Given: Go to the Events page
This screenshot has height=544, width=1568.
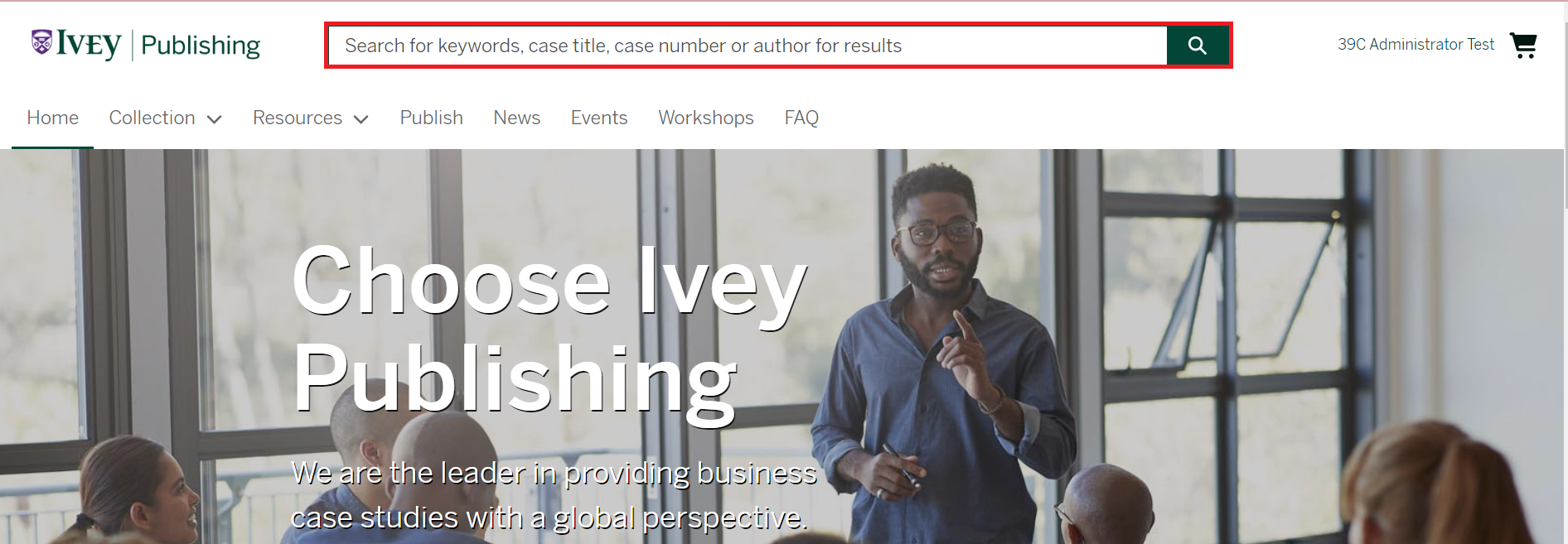Looking at the screenshot, I should coord(599,118).
